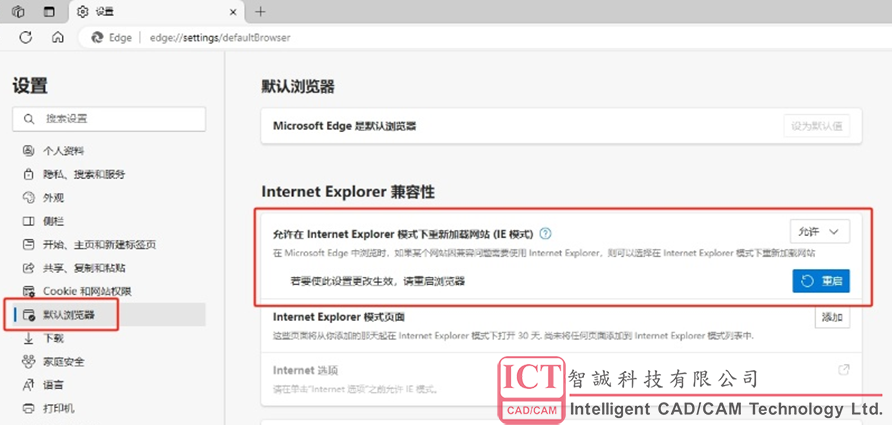Click the Edge logo in the address bar
The width and height of the screenshot is (892, 425).
click(x=98, y=38)
